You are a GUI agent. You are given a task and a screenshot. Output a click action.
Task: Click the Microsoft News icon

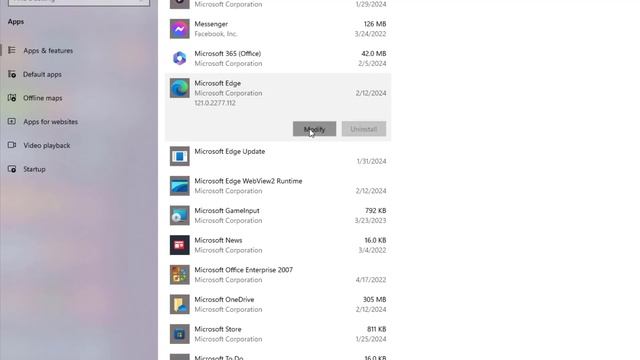[x=180, y=245]
